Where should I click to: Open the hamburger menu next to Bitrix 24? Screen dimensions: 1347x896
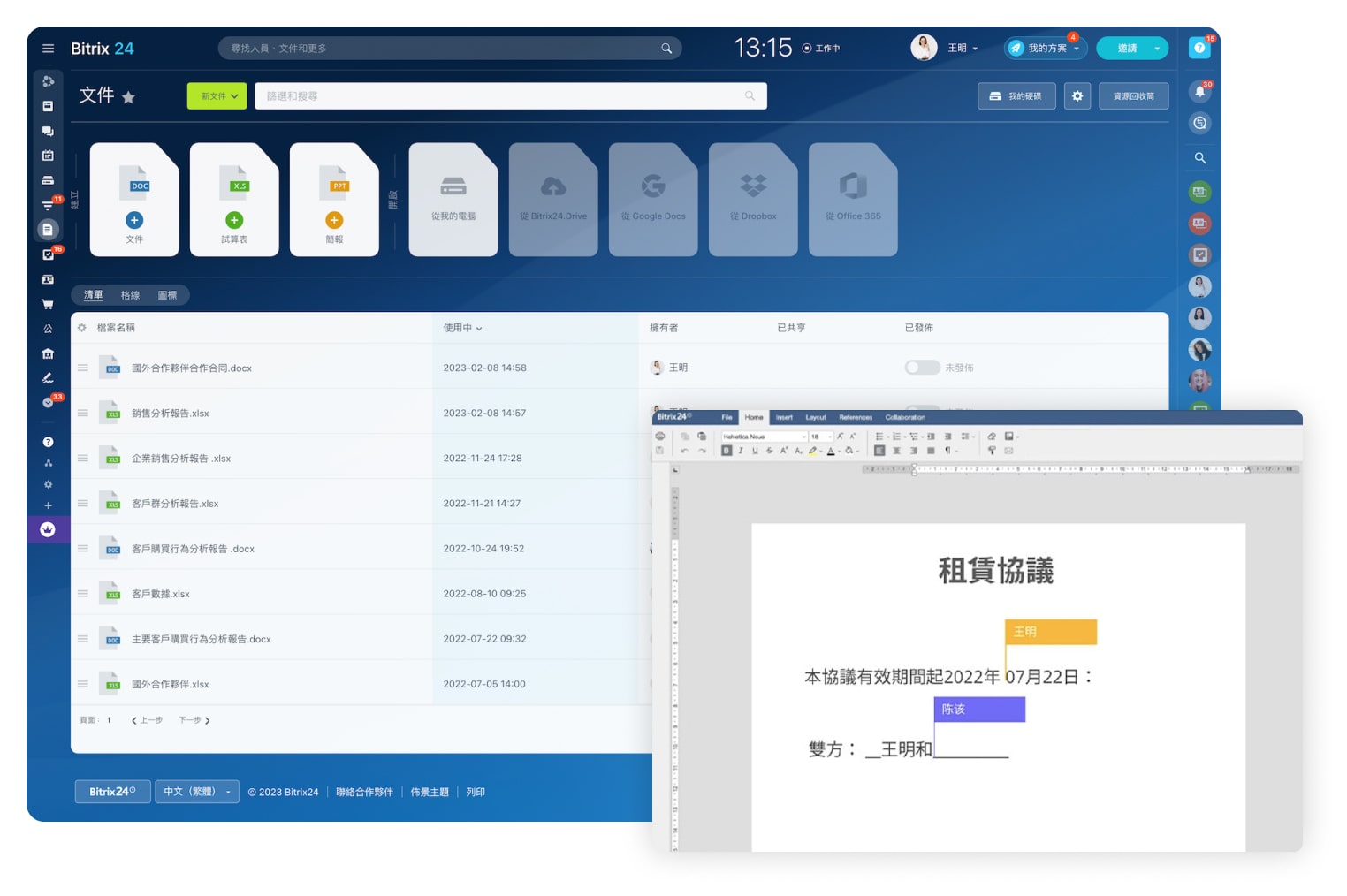point(48,49)
